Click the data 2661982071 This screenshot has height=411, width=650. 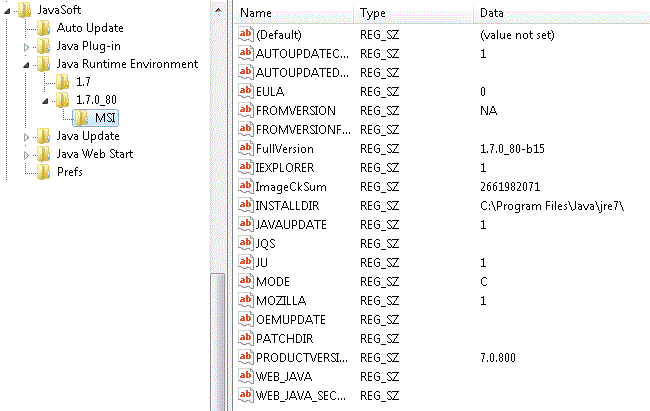pyautogui.click(x=510, y=187)
